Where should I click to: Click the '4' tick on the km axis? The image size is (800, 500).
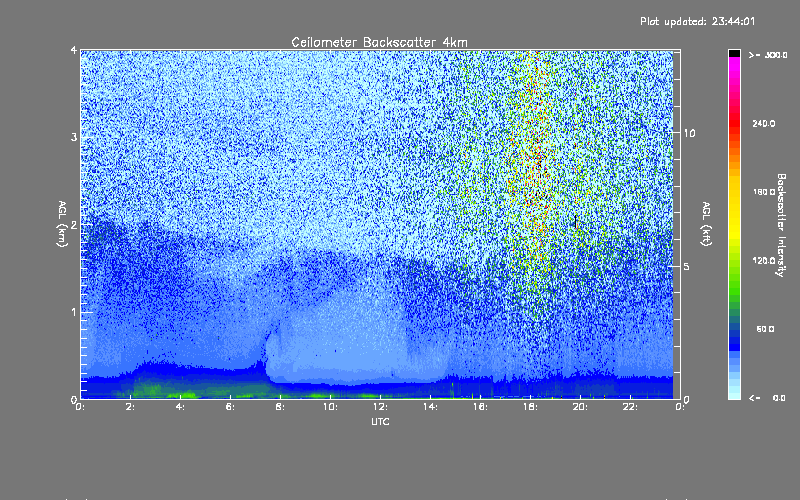coord(74,50)
